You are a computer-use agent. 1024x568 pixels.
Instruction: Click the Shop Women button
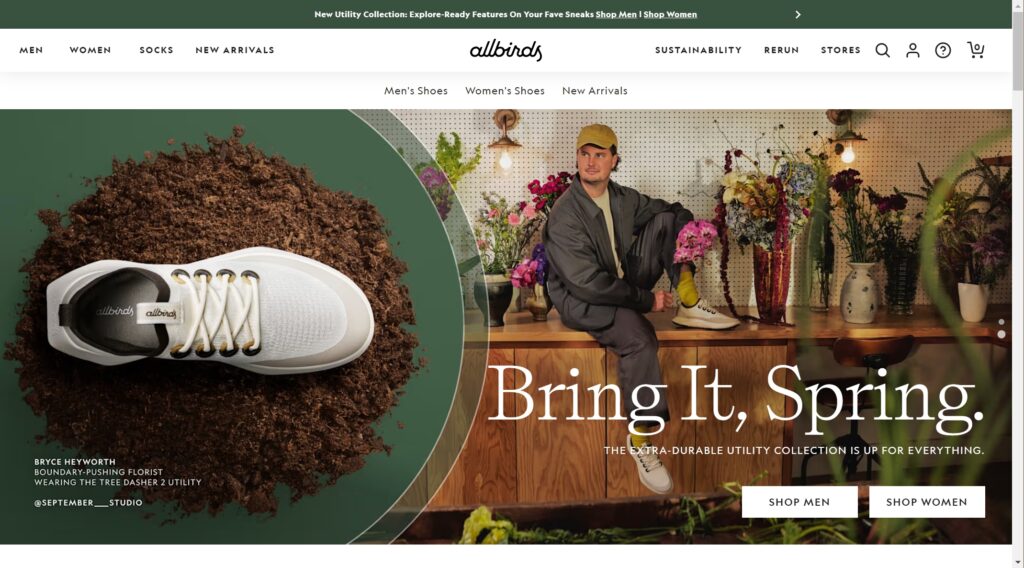click(x=927, y=502)
